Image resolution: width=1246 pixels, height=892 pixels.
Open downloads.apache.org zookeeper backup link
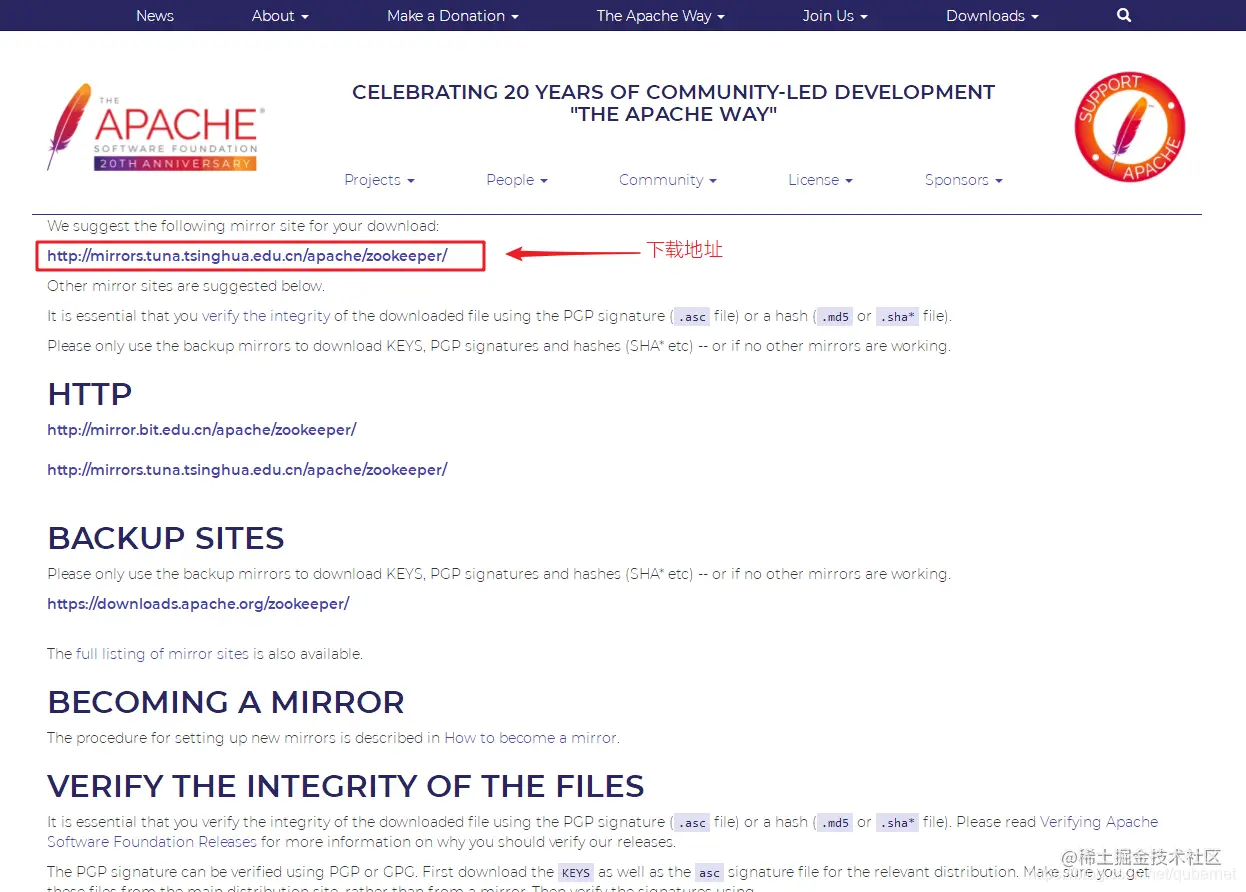[198, 604]
